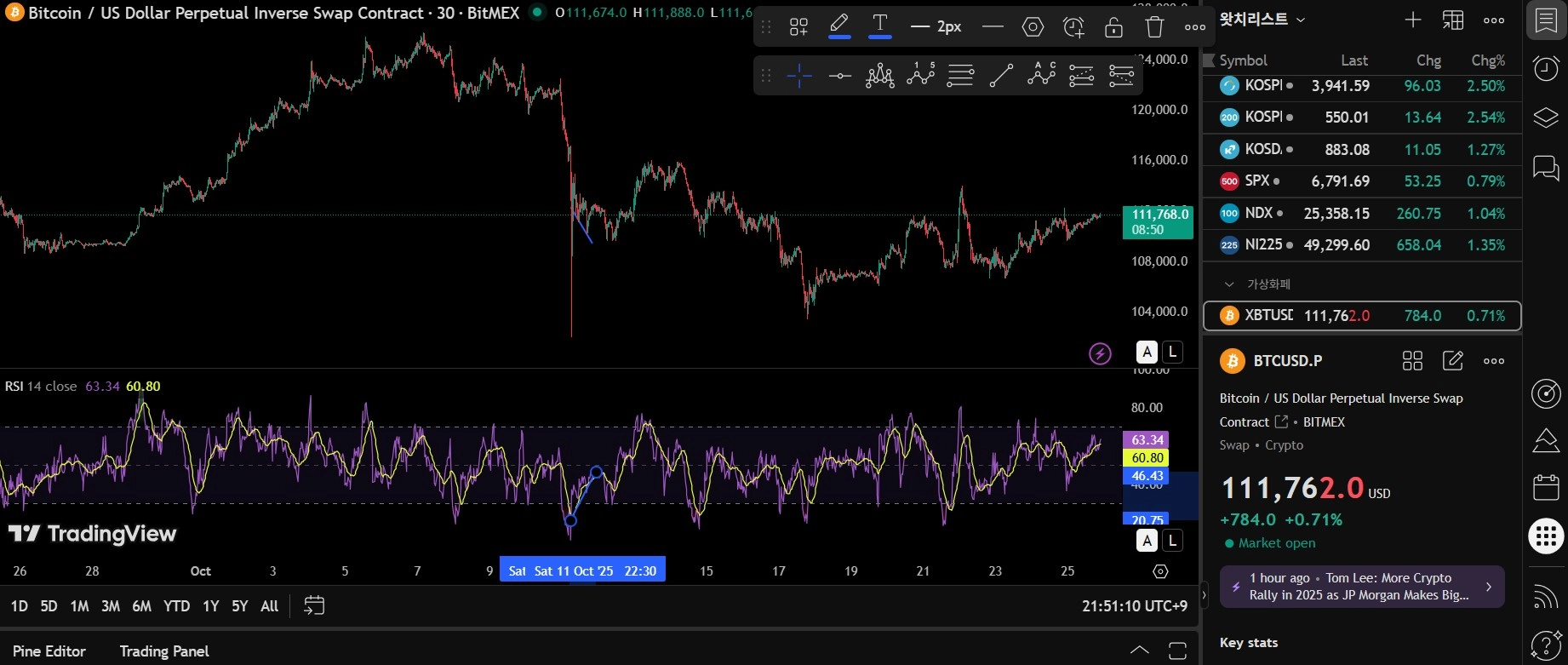Screen dimensions: 1568x665
Task: Open the Pine mountain-shaped sidebar icon
Action: 1546,440
